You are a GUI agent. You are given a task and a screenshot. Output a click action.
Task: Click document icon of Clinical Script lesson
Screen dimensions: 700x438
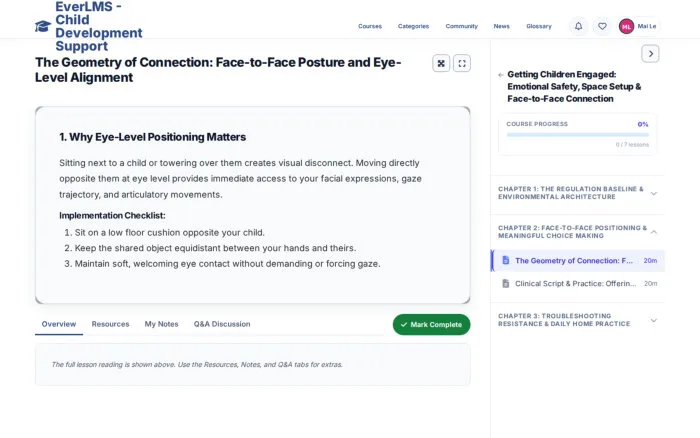pos(505,284)
